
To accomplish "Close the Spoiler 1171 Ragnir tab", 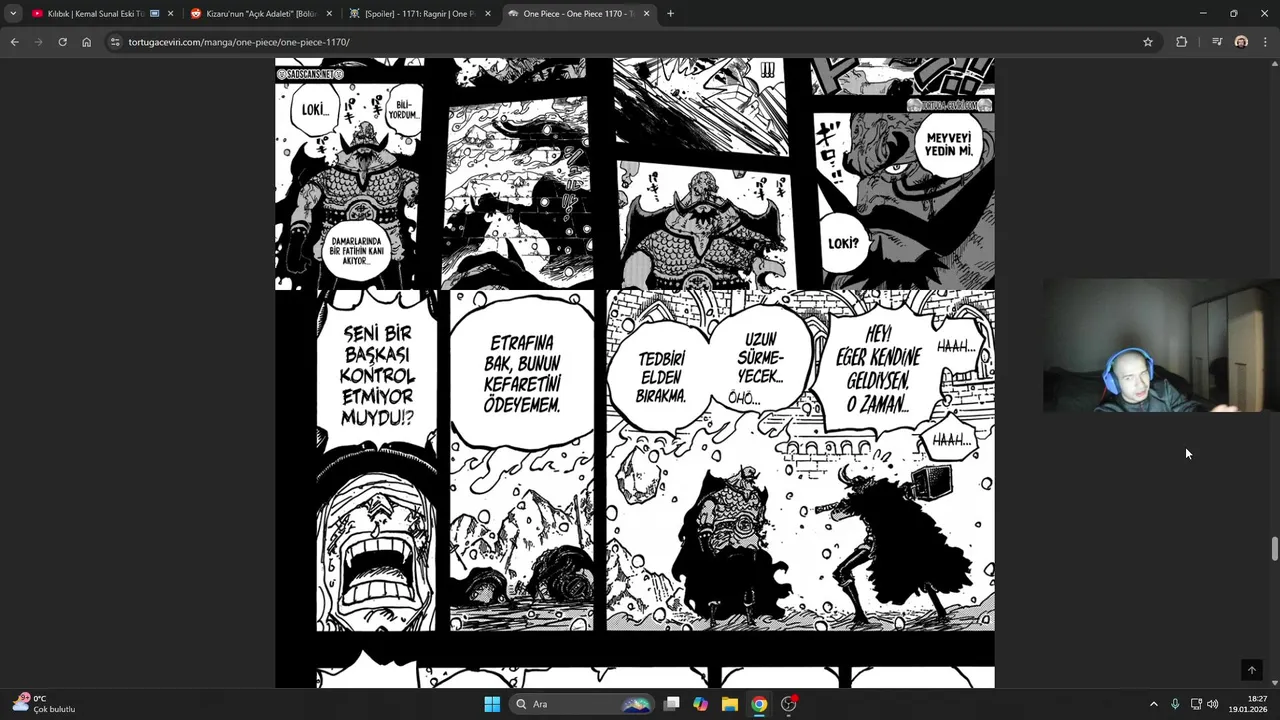I will (488, 13).
